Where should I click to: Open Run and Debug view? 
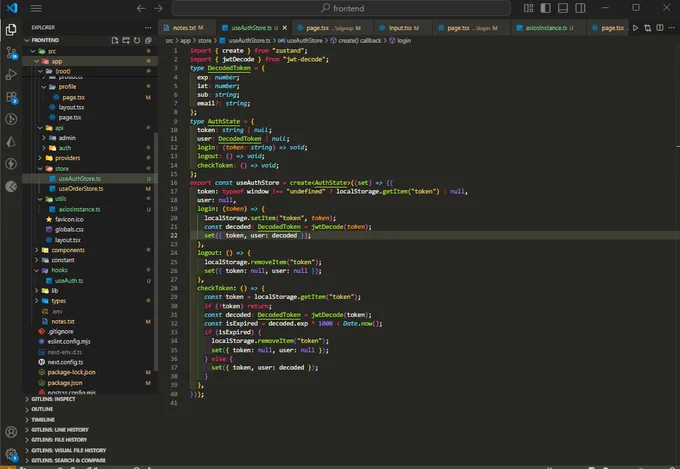pyautogui.click(x=11, y=75)
